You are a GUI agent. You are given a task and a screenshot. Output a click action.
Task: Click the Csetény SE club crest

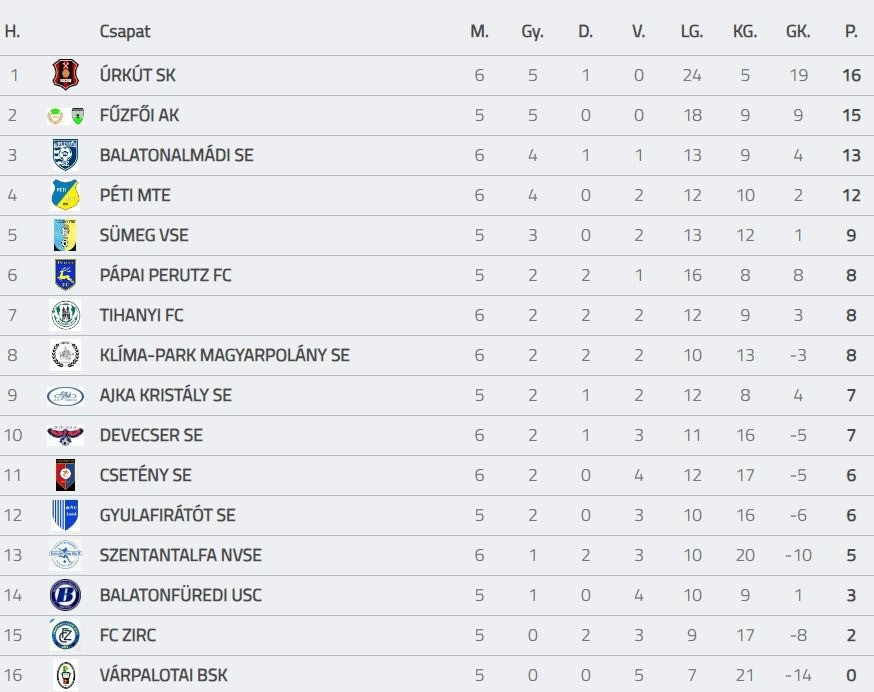(65, 475)
